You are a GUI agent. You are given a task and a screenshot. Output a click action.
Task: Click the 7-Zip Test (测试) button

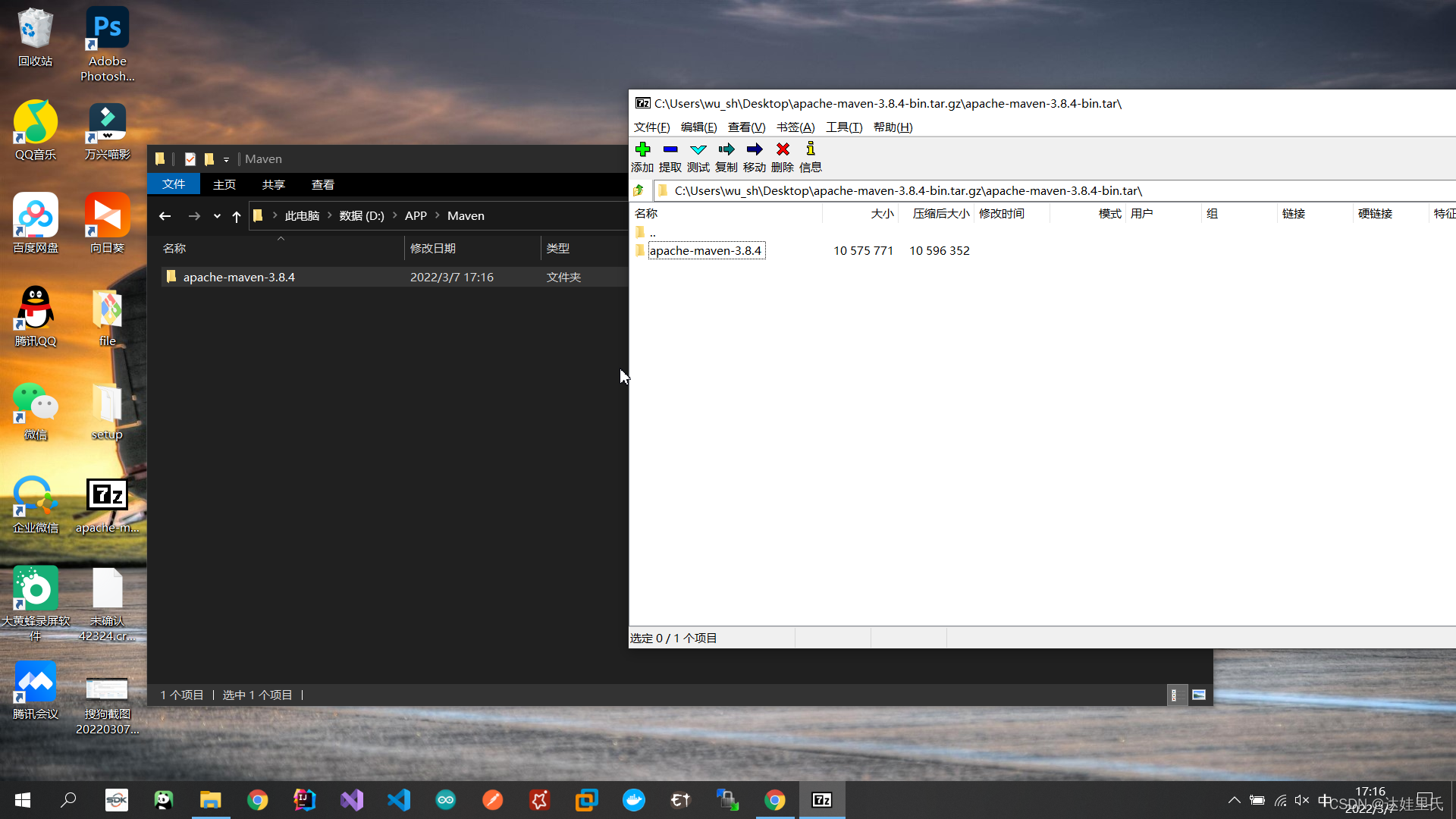(x=698, y=157)
